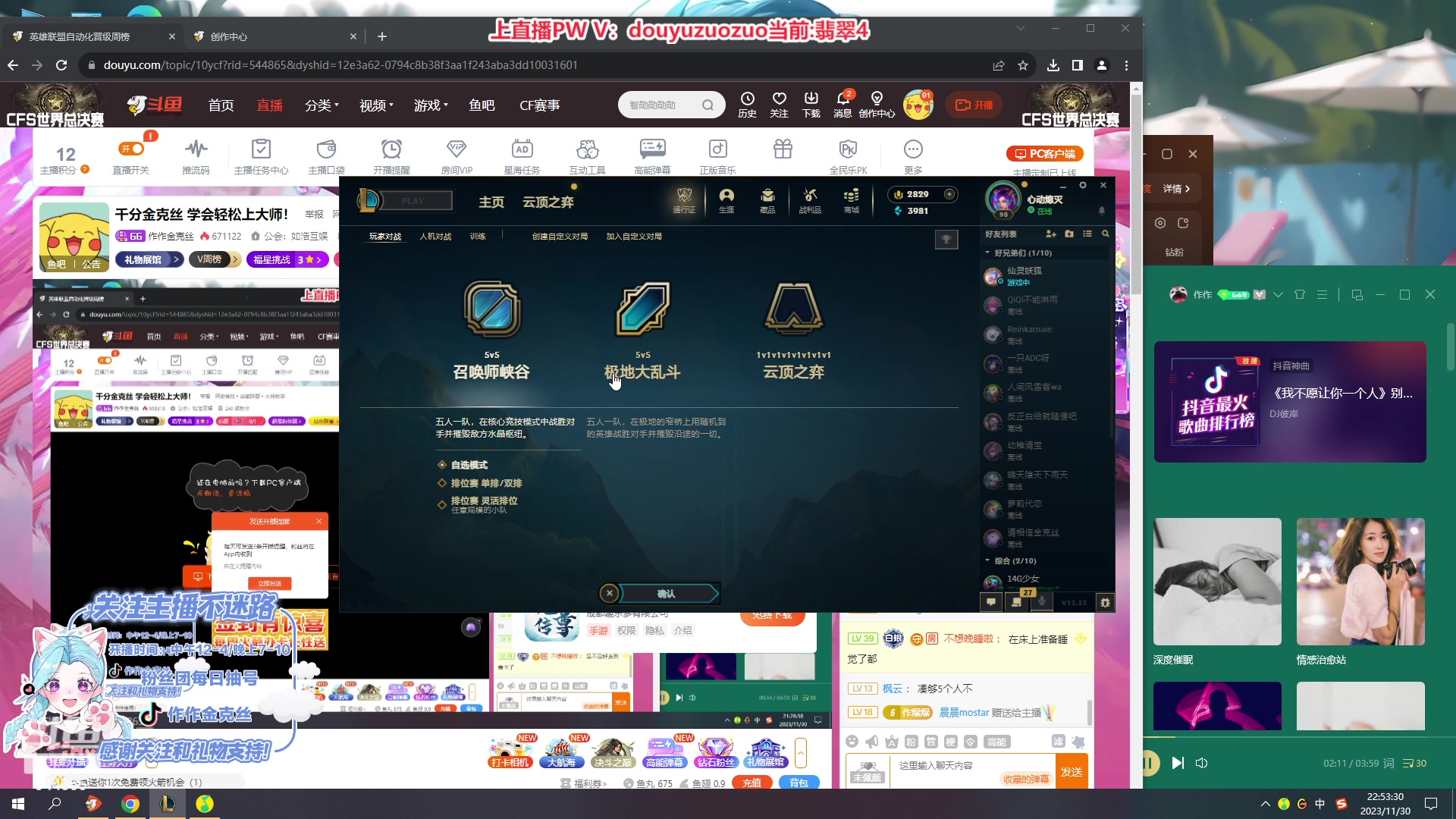
Task: Click the PC客户端 button
Action: point(1045,154)
